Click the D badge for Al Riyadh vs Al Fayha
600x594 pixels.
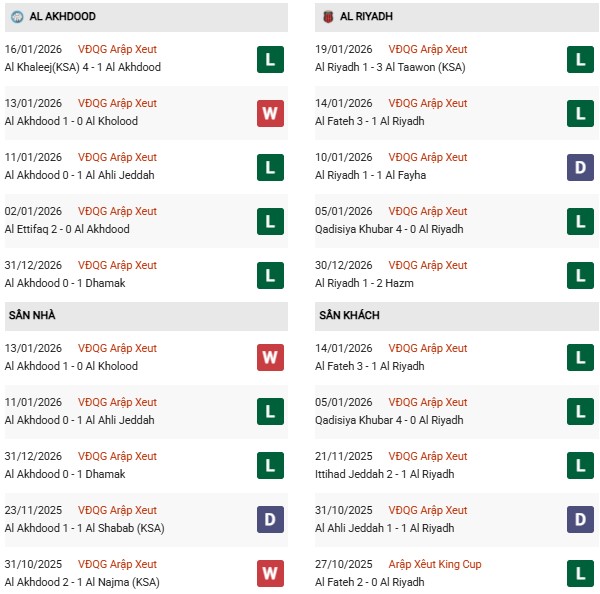pyautogui.click(x=581, y=167)
